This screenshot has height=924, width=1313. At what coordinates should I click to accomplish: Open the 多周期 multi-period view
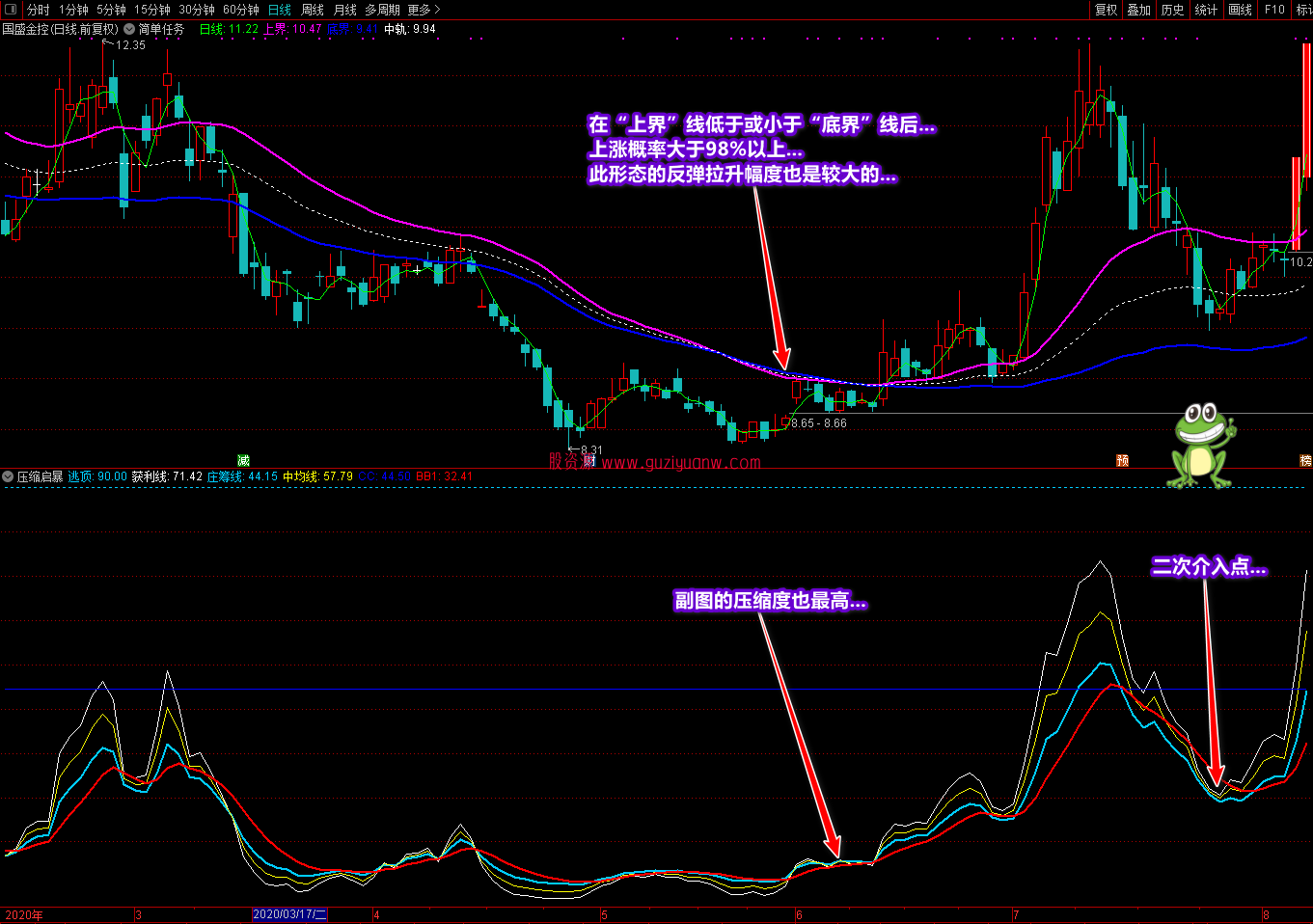tap(382, 10)
